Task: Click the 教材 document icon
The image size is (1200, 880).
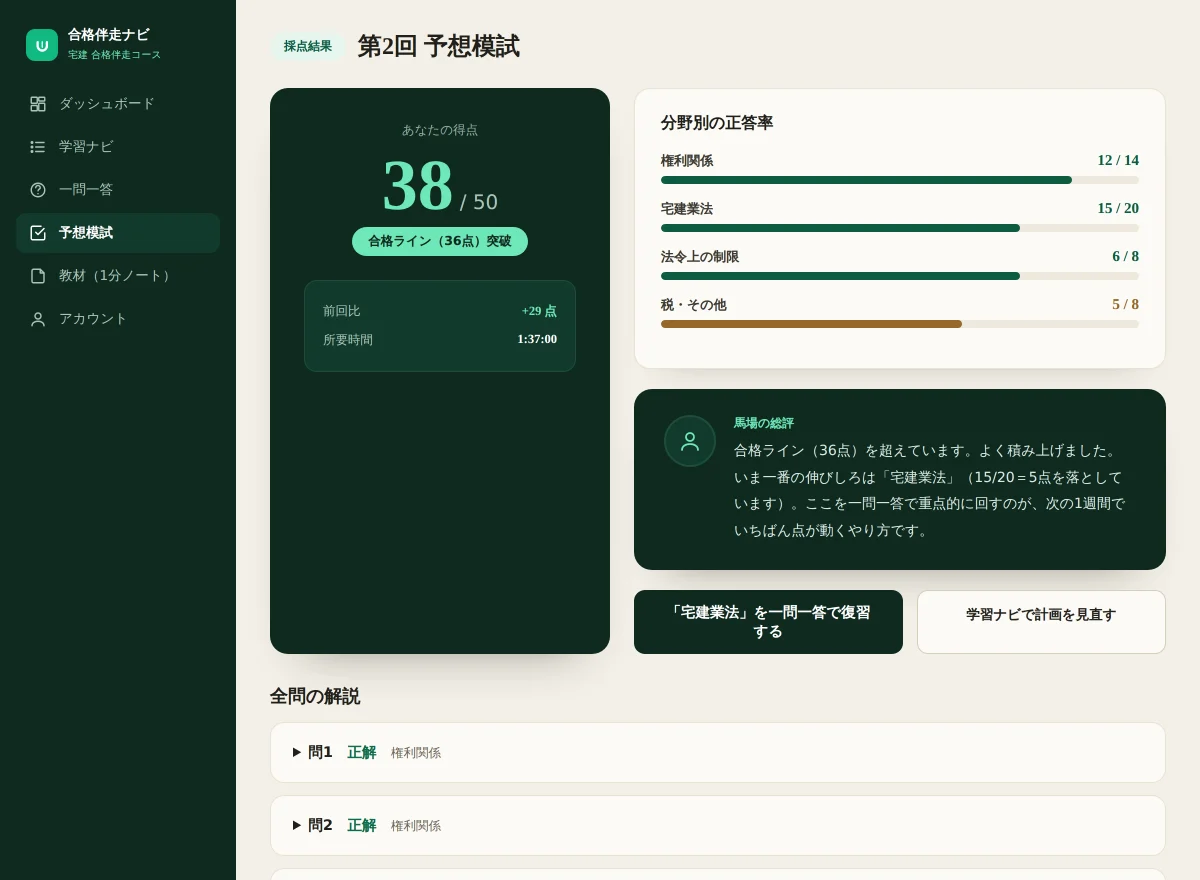Action: pos(38,276)
